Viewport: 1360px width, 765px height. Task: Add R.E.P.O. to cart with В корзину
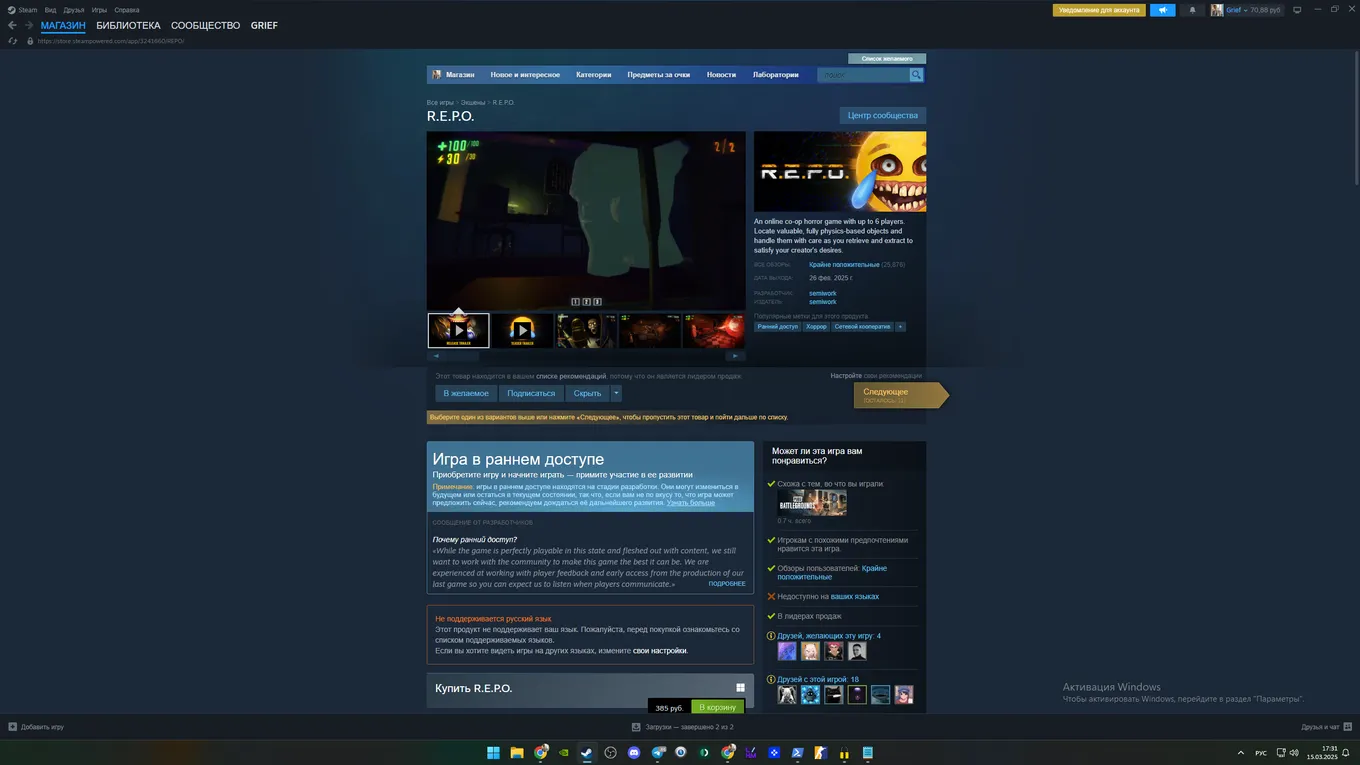click(718, 708)
